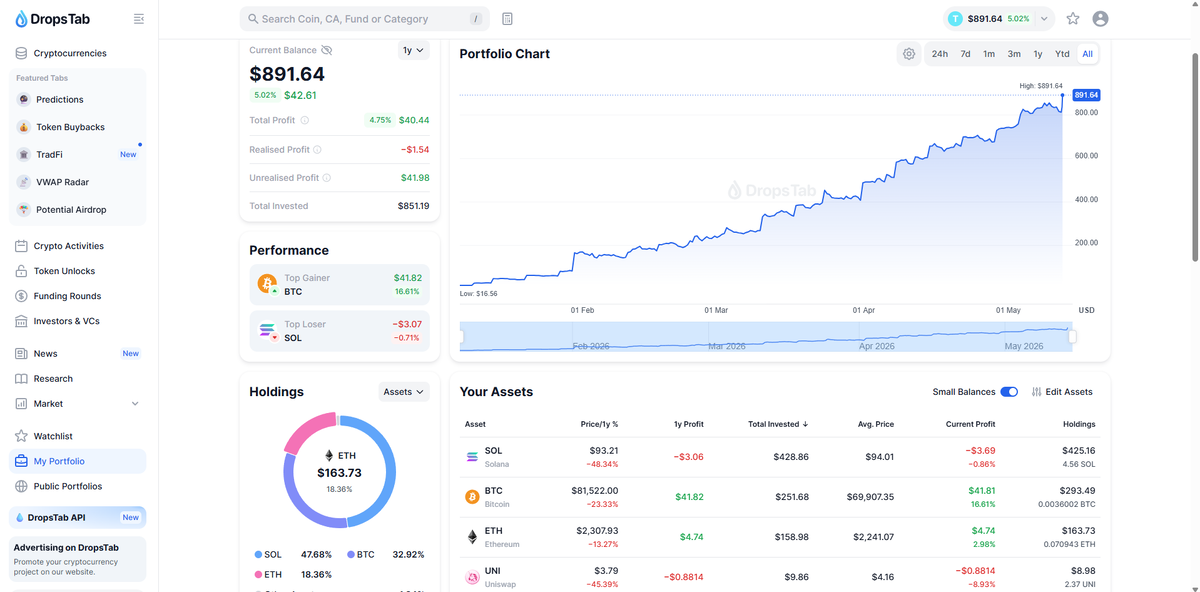
Task: Click the BTC legend color dot
Action: [351, 554]
